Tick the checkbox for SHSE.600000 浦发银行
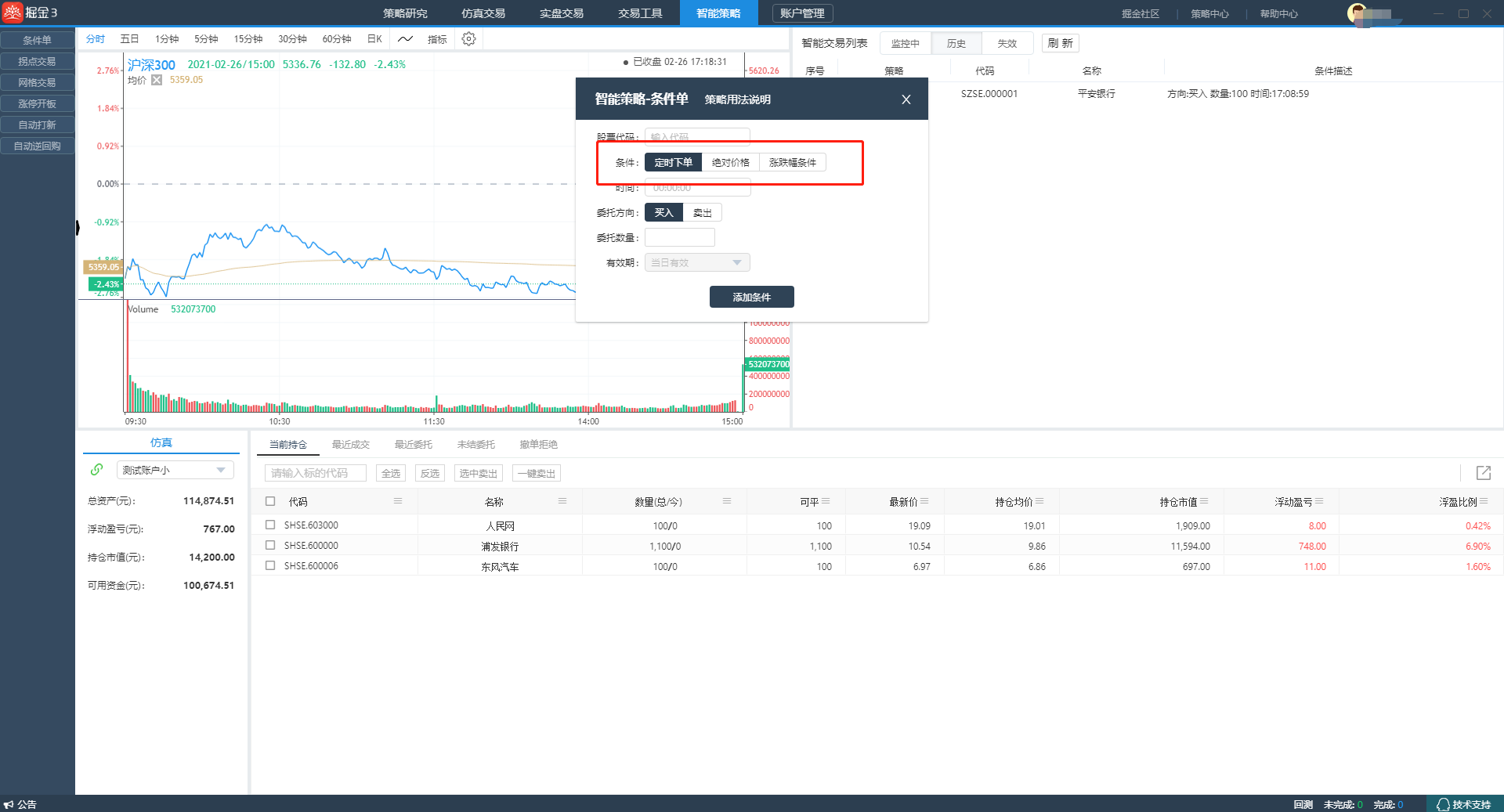Viewport: 1504px width, 812px height. 270,546
